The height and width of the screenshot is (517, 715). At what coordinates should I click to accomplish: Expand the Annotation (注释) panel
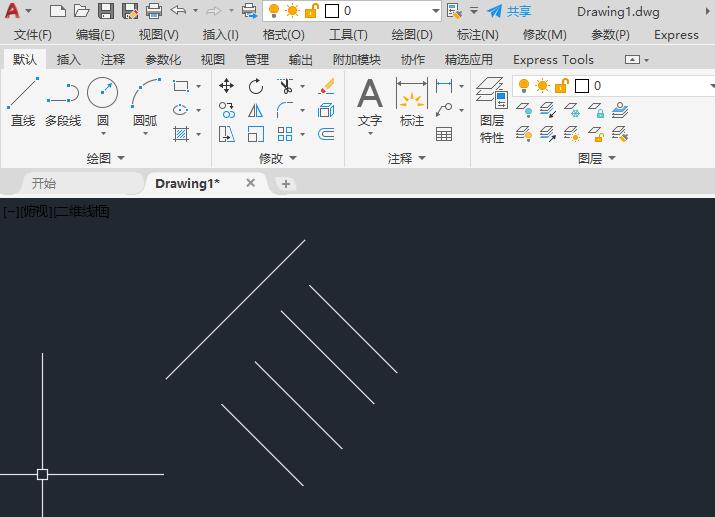pyautogui.click(x=406, y=158)
